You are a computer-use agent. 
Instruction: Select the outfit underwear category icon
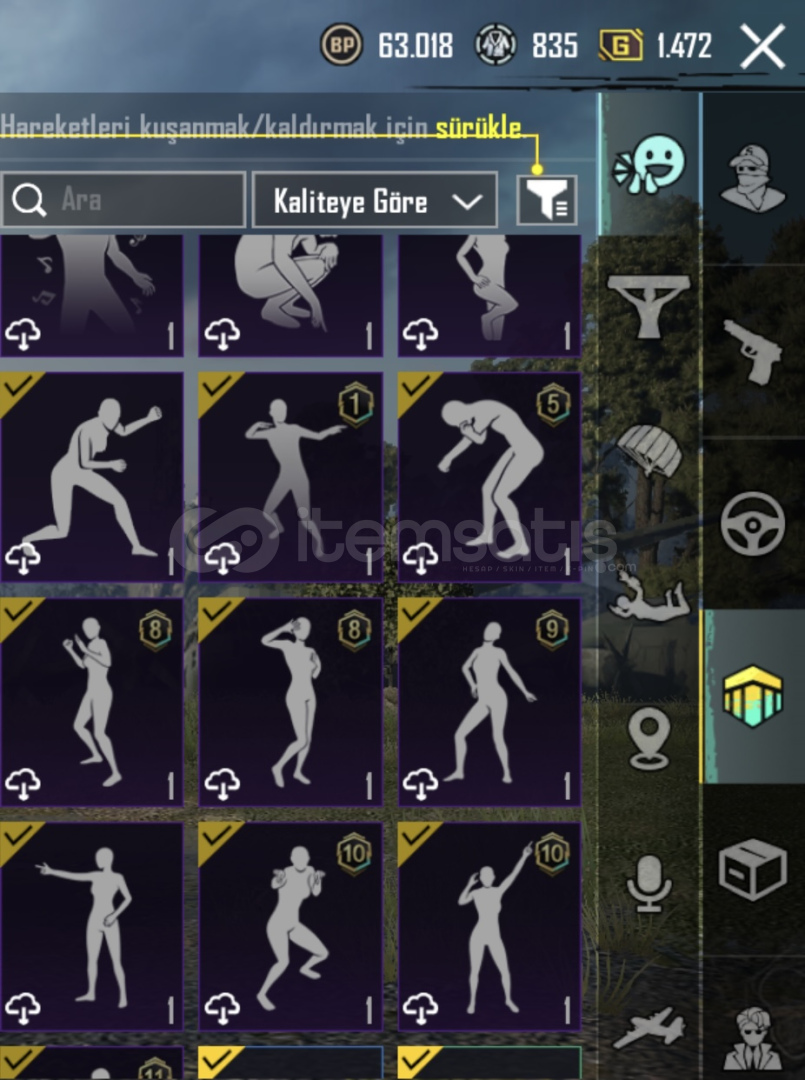click(x=648, y=307)
